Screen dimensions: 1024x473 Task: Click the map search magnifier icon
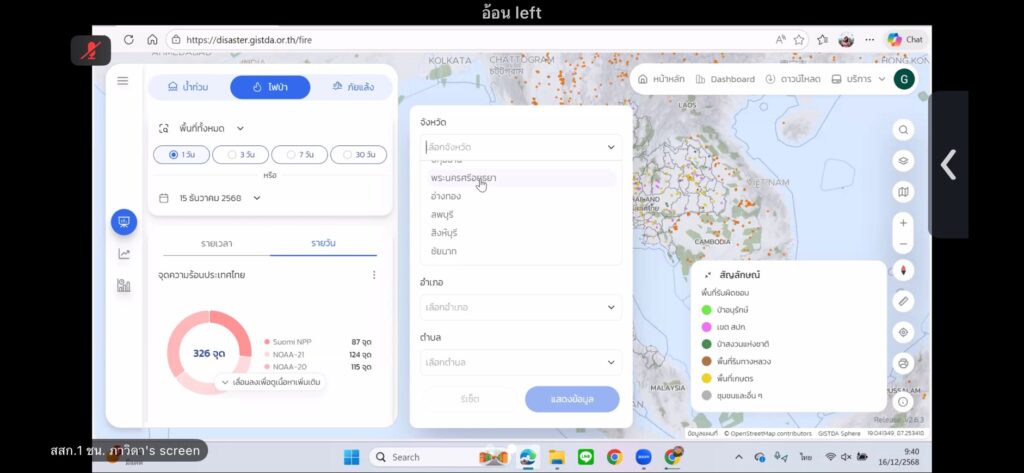pyautogui.click(x=903, y=130)
